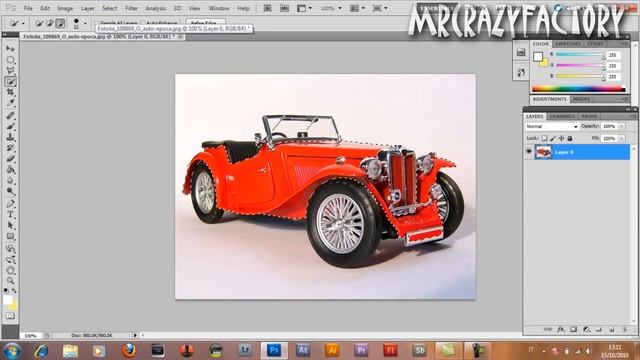Viewport: 640px width, 360px height.
Task: Toggle lock transparent pixels
Action: (x=544, y=138)
